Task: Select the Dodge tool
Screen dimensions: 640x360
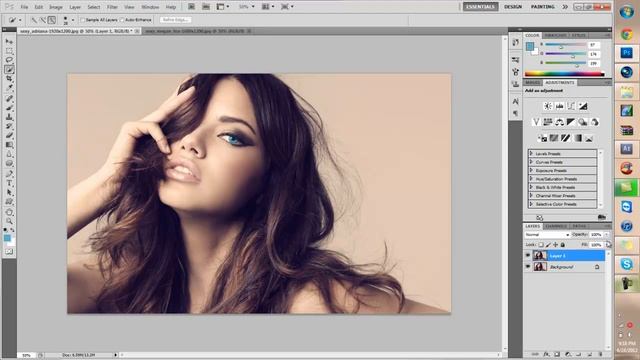Action: click(x=9, y=163)
